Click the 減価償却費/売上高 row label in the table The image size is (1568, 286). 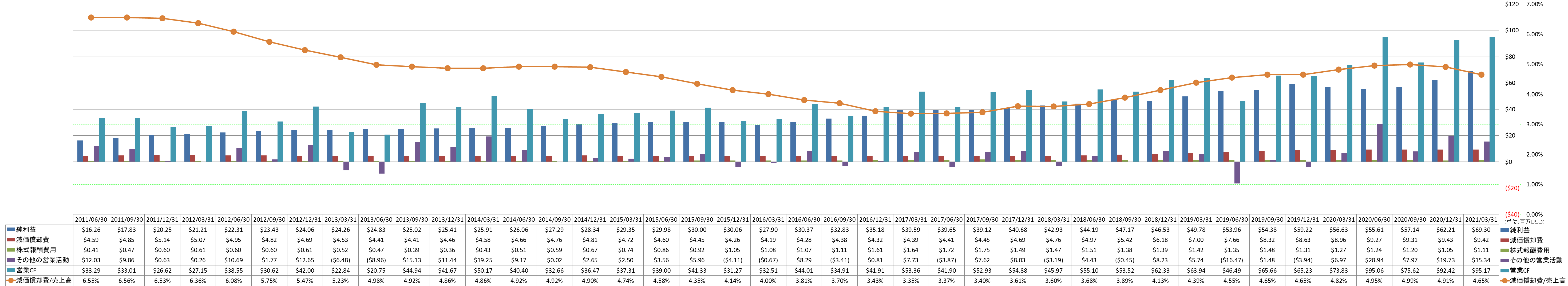click(43, 280)
